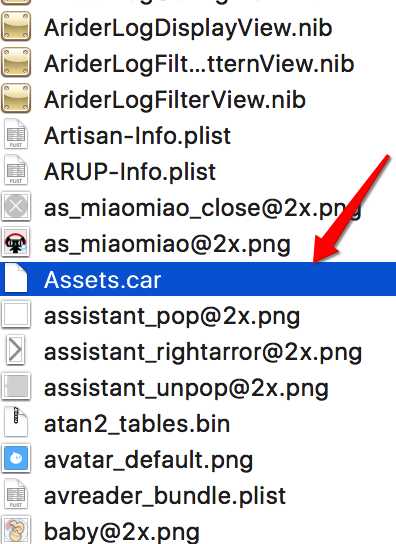Select the as_miaomiao@2x.png file name

tap(167, 245)
